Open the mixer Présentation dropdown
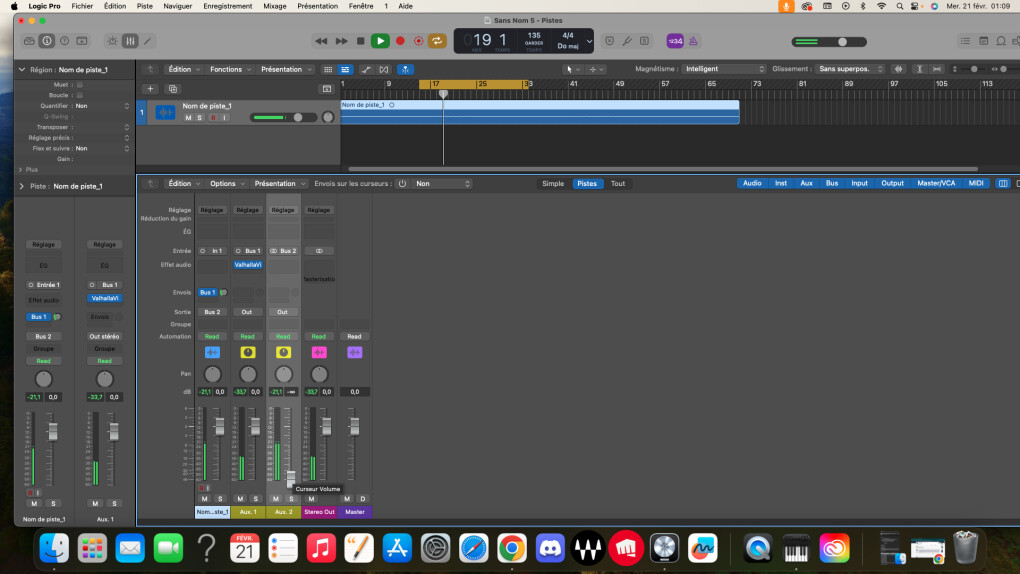This screenshot has width=1020, height=574. tap(279, 184)
